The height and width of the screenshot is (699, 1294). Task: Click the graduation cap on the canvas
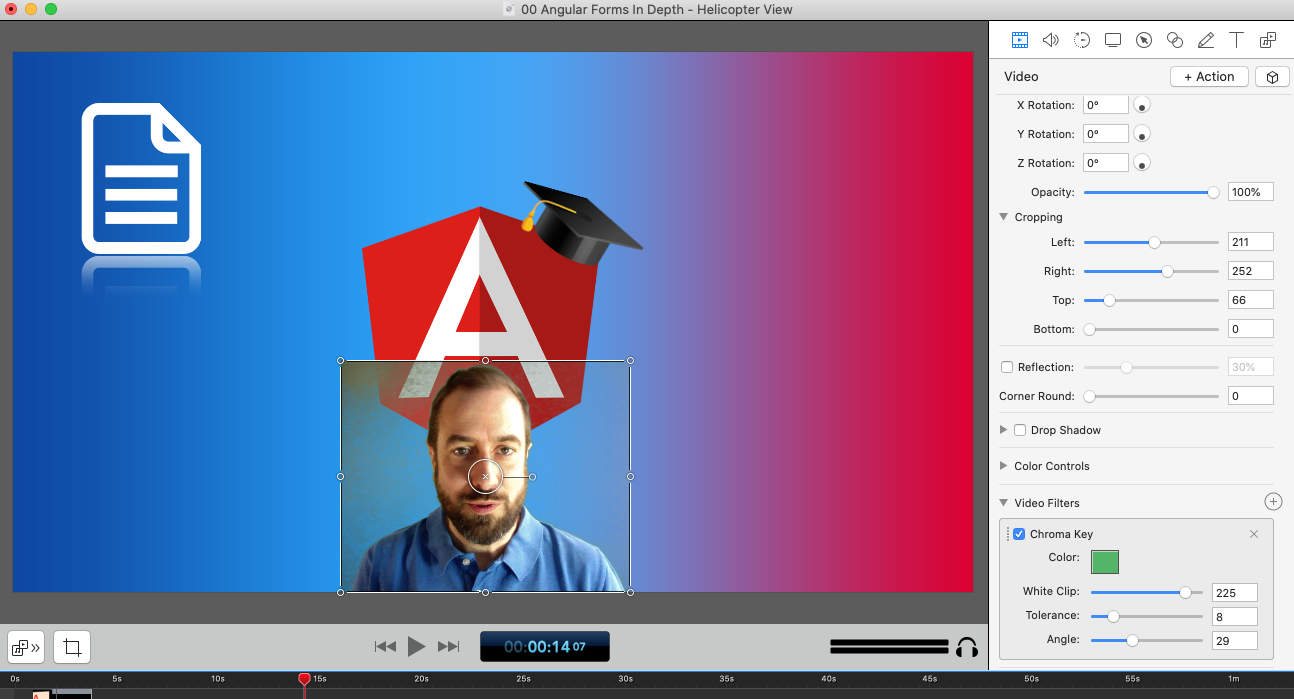tap(581, 221)
